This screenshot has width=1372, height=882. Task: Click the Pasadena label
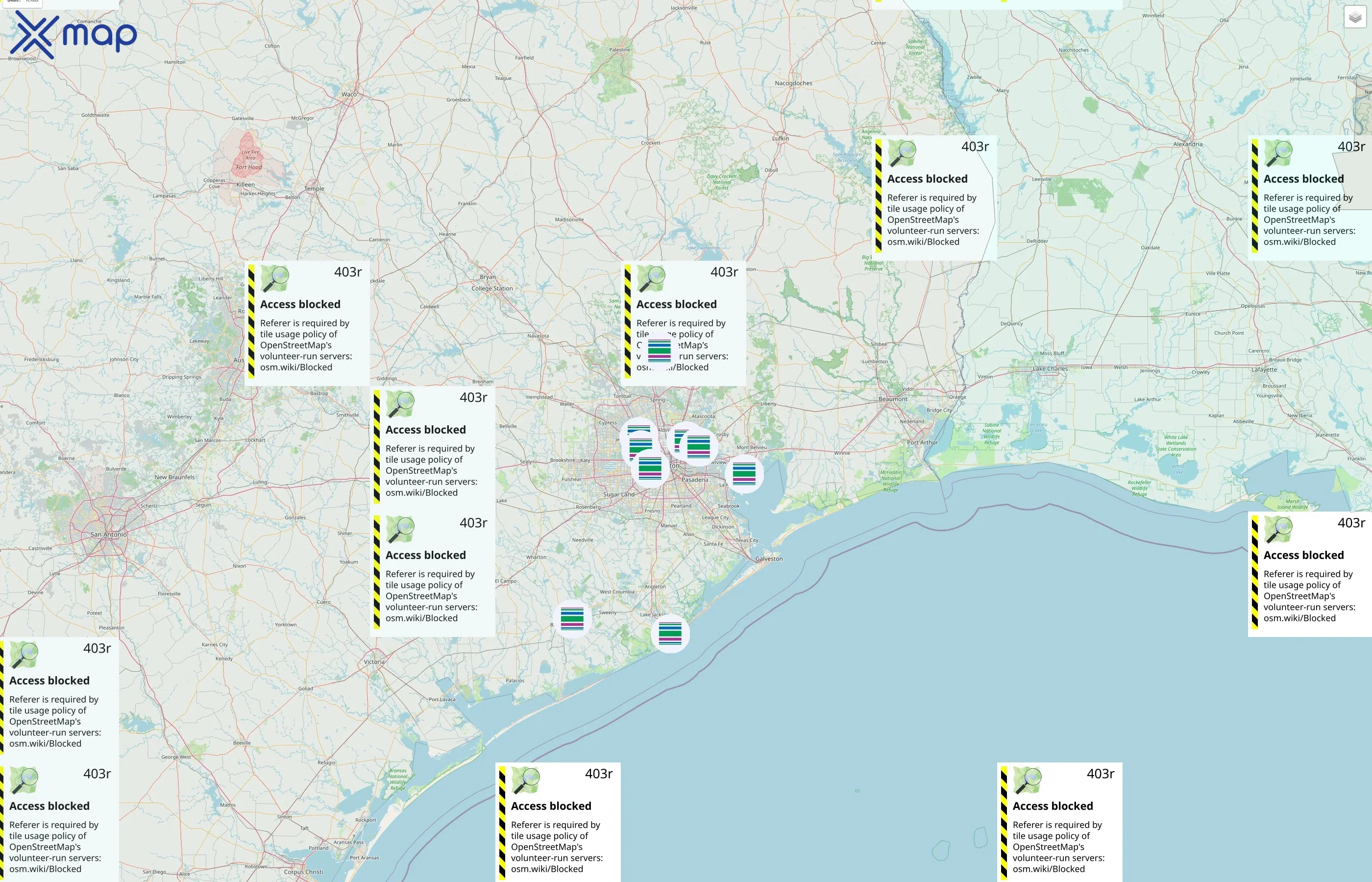coord(695,479)
